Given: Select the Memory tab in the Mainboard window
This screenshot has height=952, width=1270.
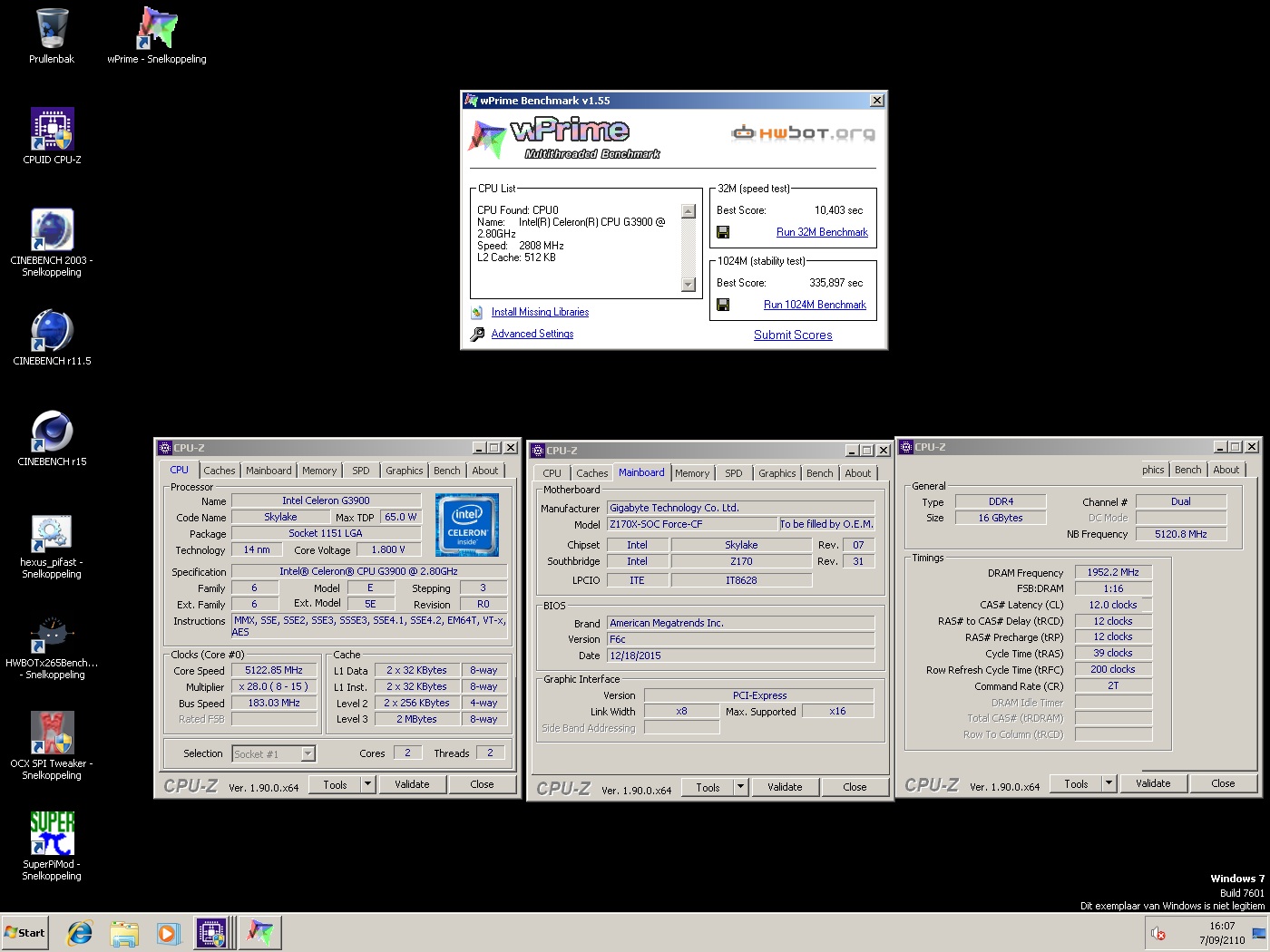Looking at the screenshot, I should 692,473.
